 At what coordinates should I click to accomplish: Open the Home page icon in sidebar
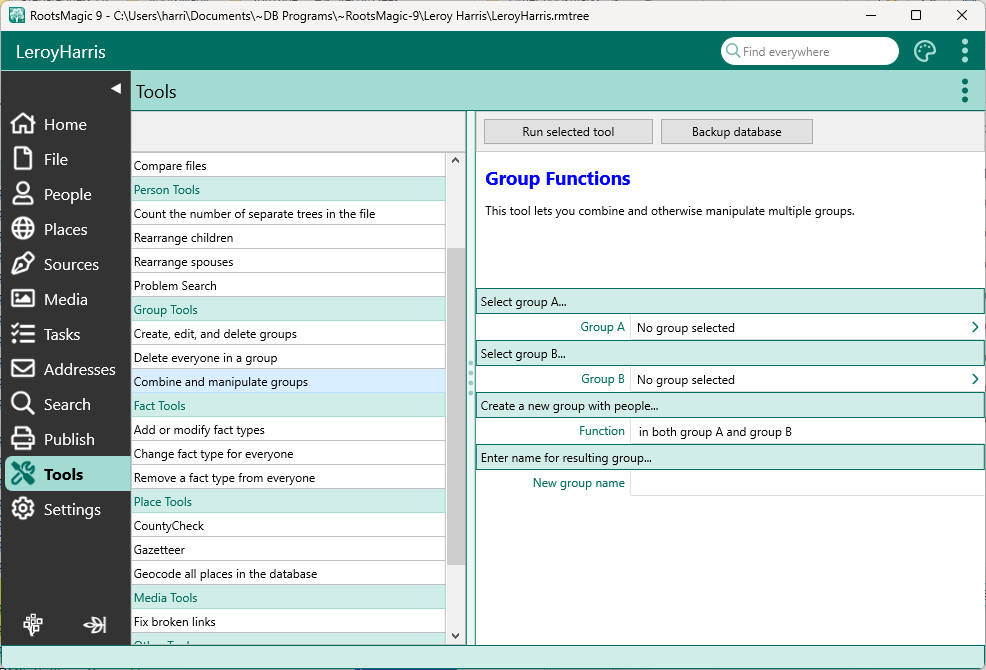23,125
